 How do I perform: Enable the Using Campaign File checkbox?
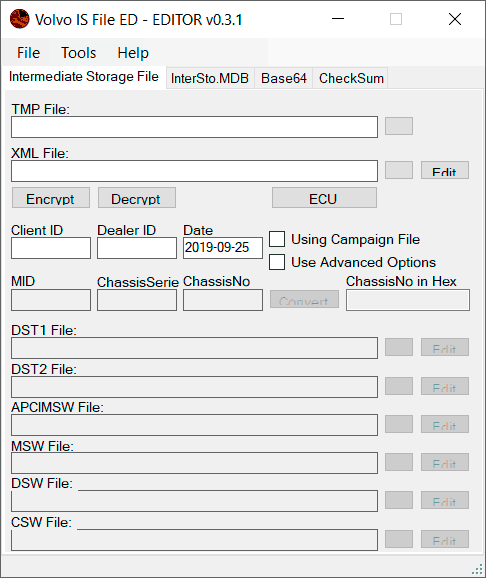[x=277, y=239]
